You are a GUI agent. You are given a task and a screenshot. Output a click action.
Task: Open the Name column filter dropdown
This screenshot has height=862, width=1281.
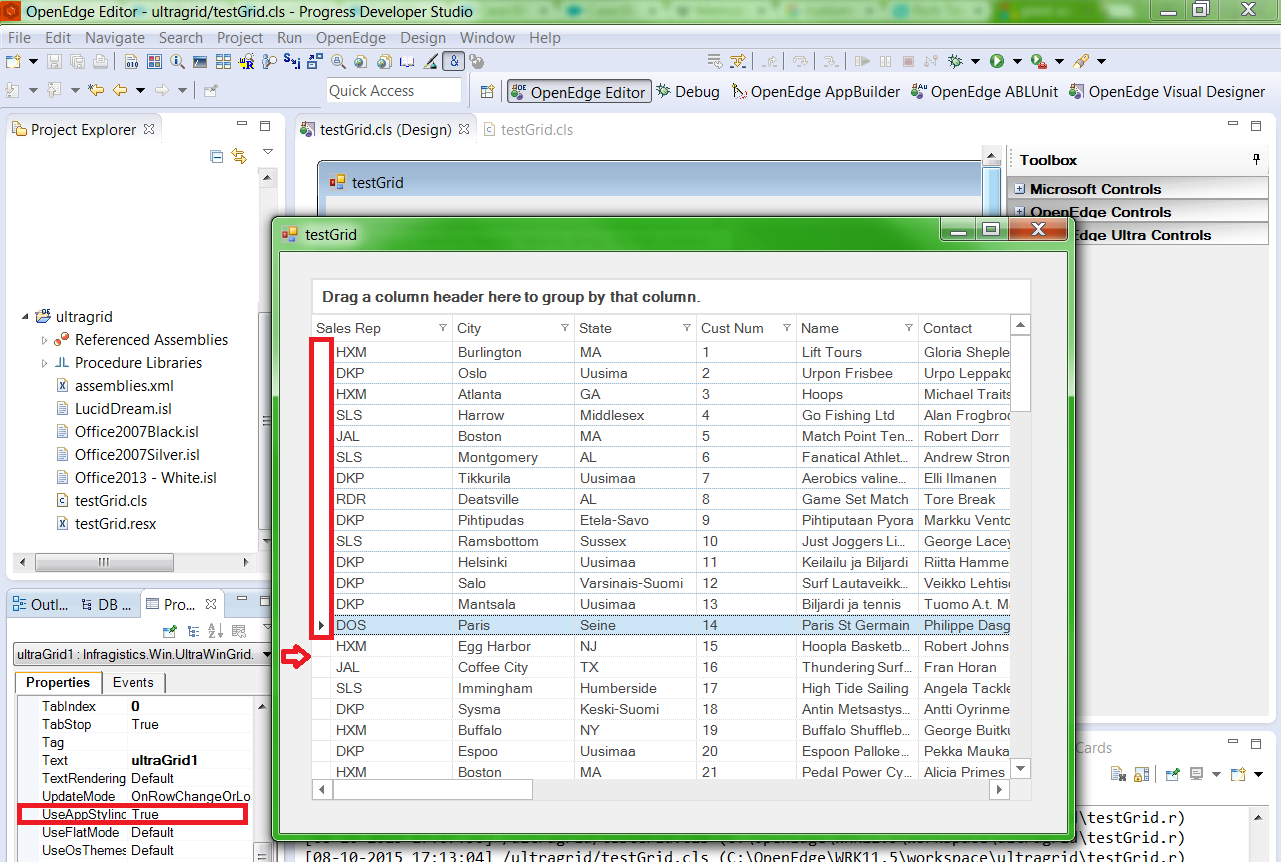[909, 328]
